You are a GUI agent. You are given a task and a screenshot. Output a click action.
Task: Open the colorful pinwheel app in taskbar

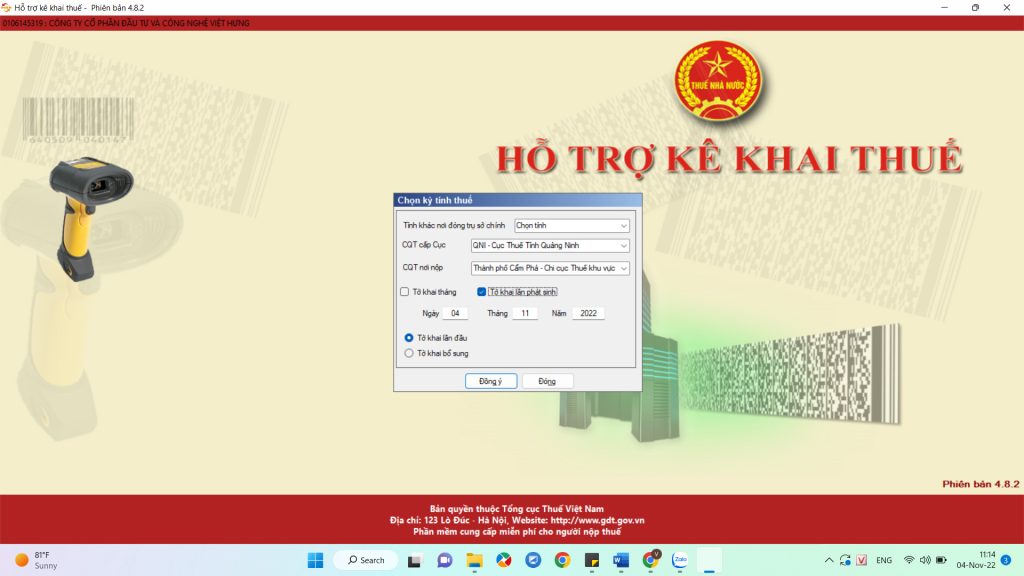[504, 560]
